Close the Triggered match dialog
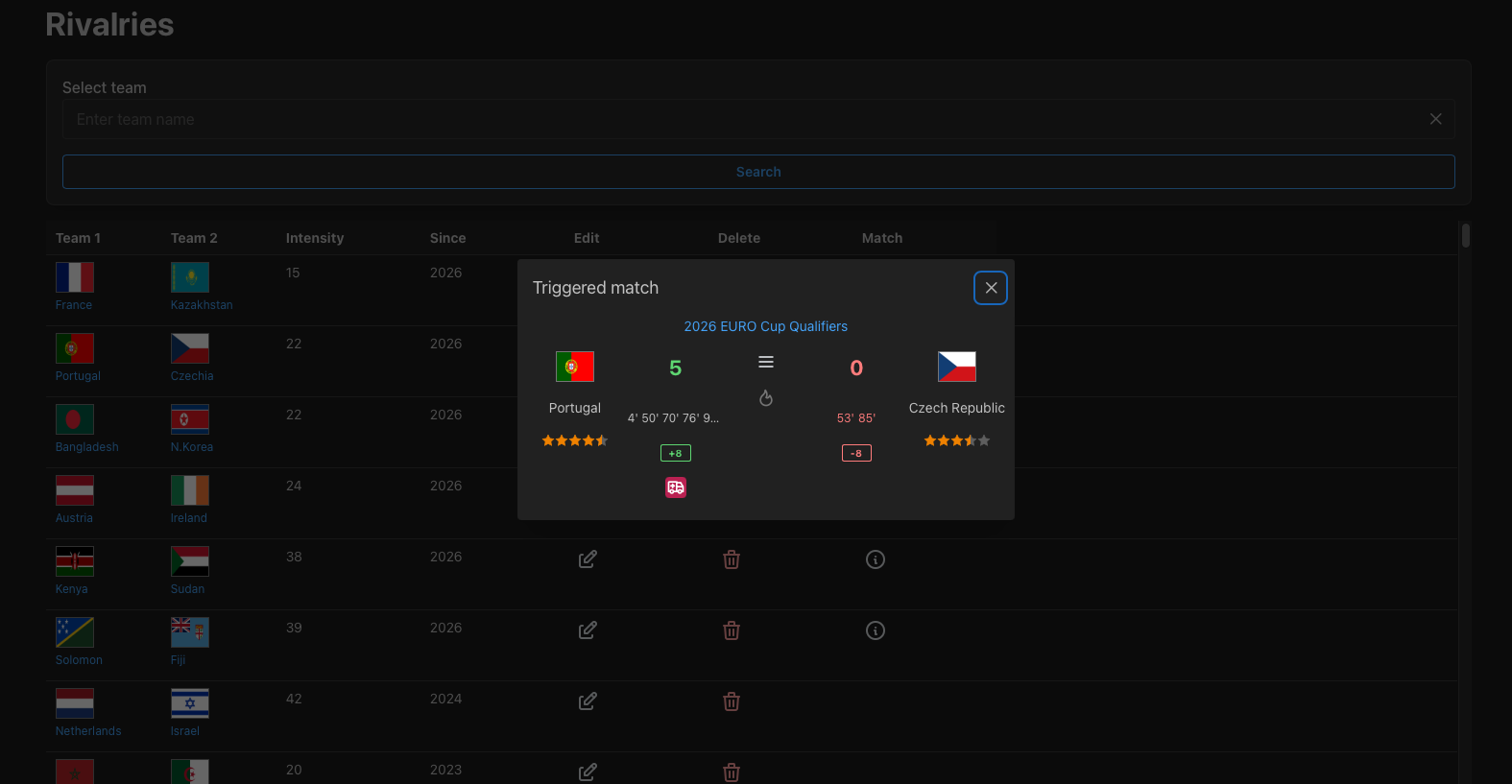1512x784 pixels. [991, 288]
